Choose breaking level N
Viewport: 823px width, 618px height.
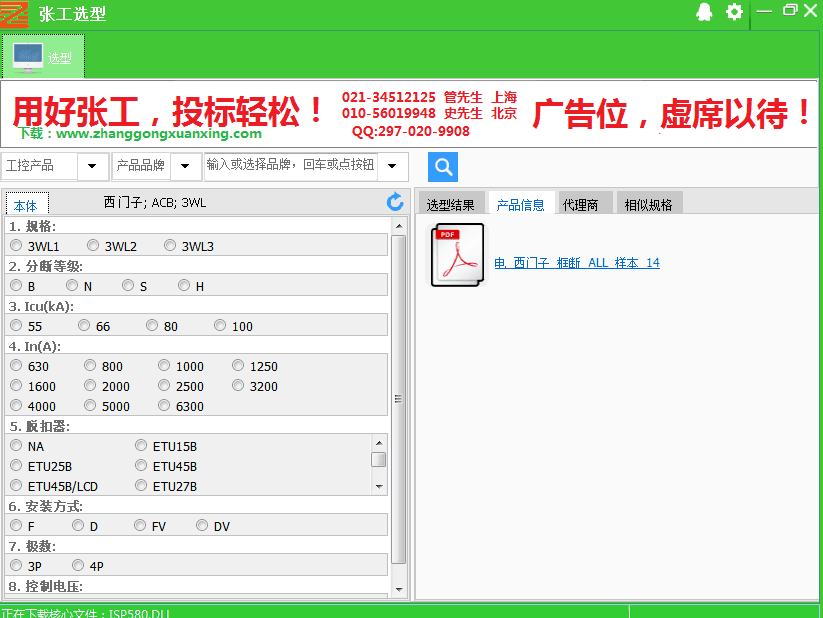click(72, 285)
